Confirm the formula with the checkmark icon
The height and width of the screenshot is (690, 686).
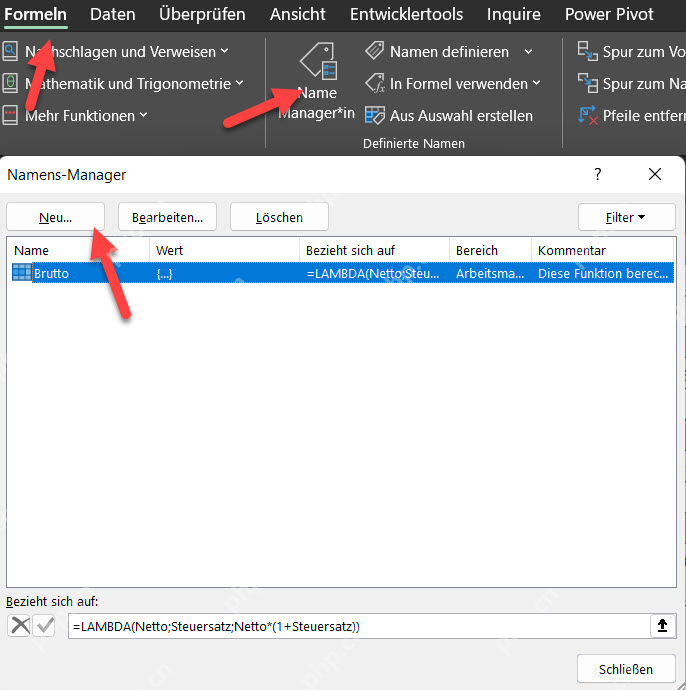[x=44, y=626]
